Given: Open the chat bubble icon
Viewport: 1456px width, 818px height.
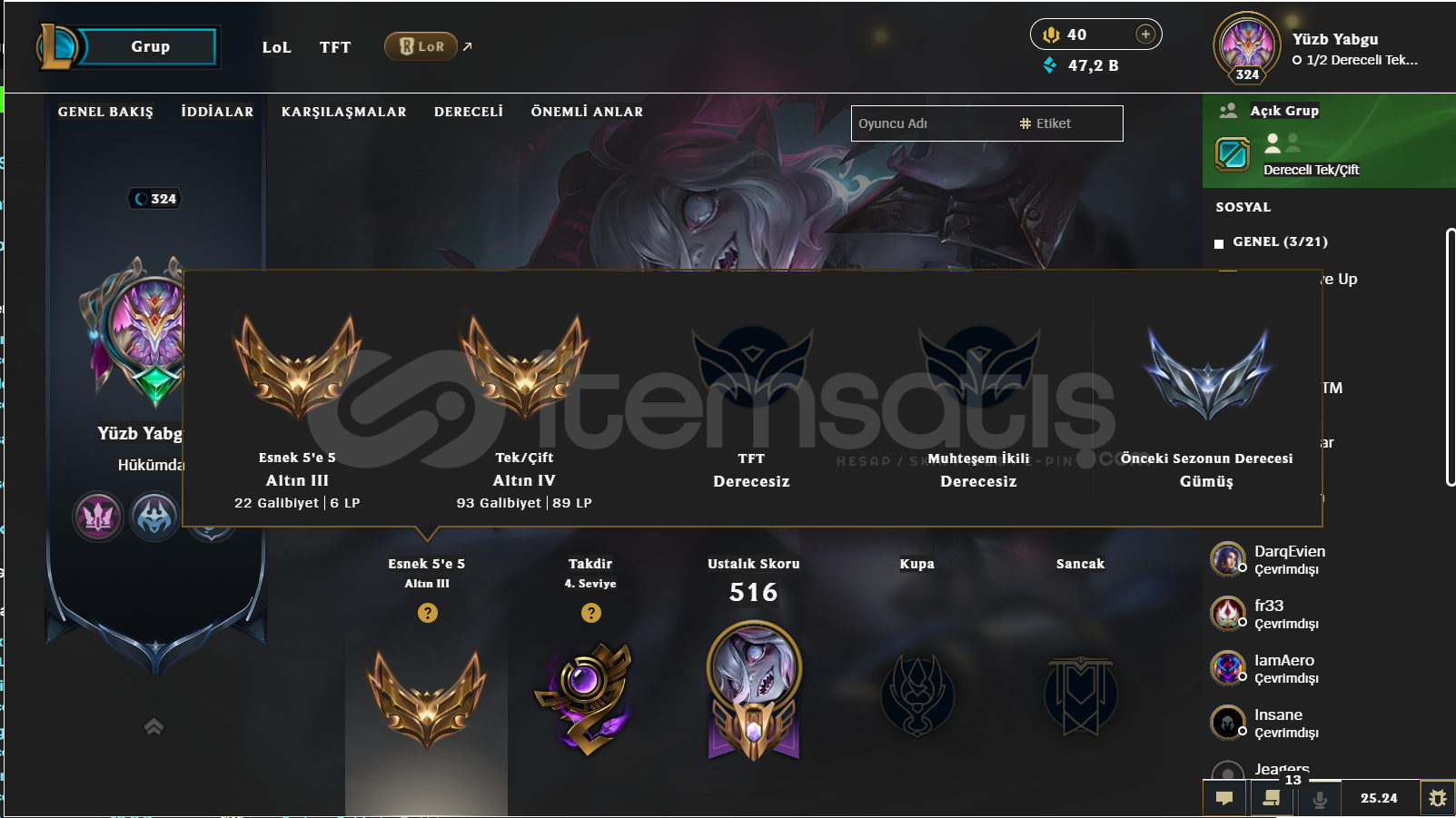Looking at the screenshot, I should (x=1224, y=798).
